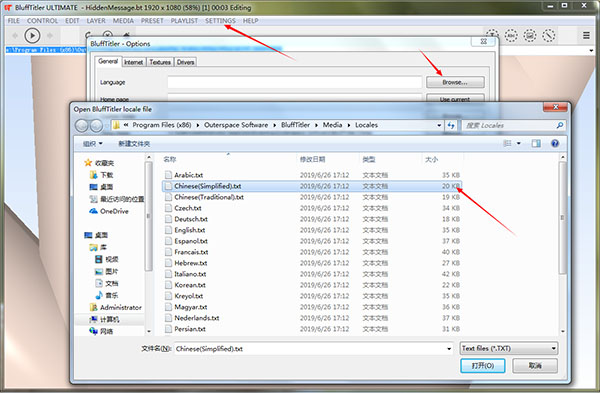Click Use current button in Options

point(455,99)
